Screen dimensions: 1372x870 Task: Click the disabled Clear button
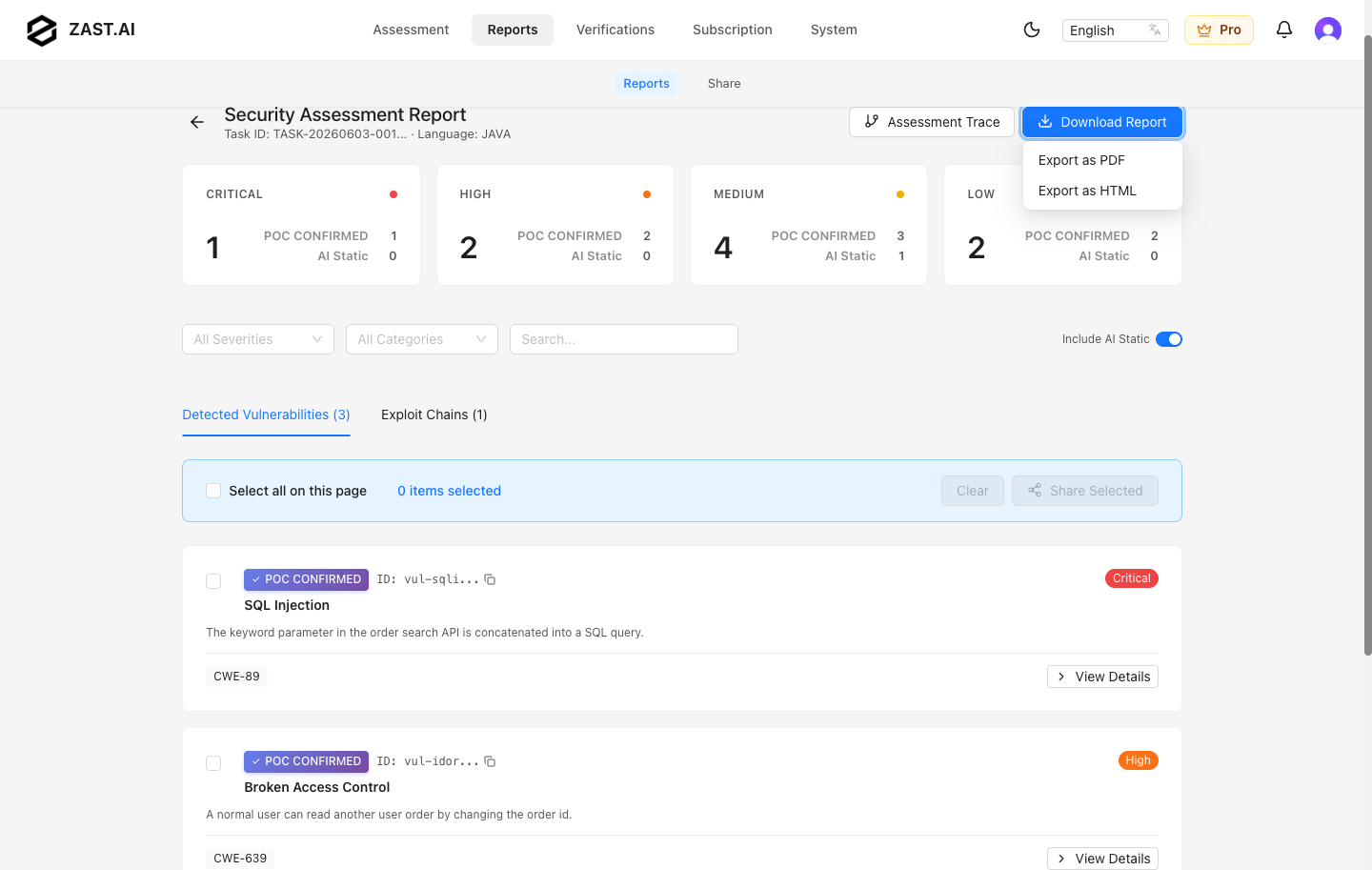(973, 491)
